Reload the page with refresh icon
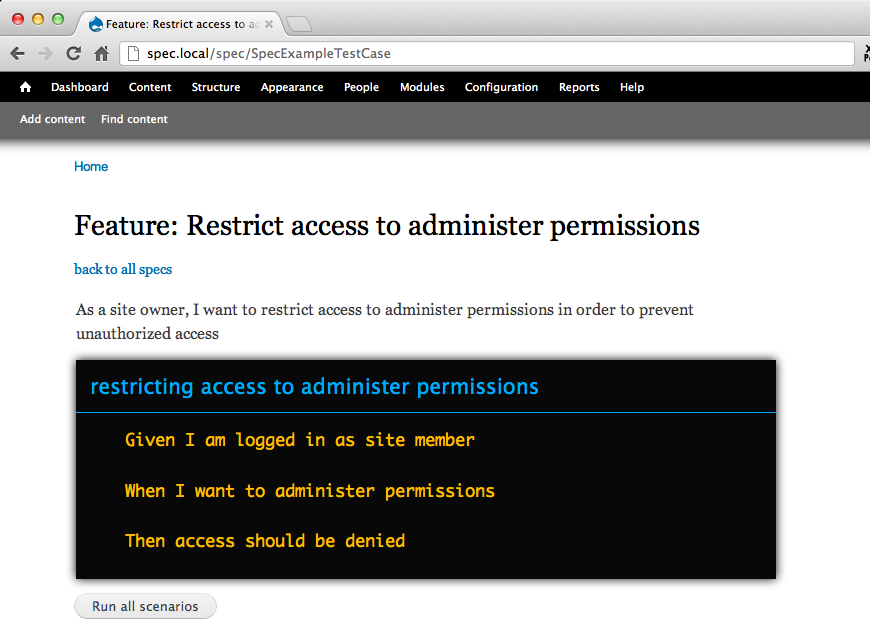Viewport: 870px width, 636px height. [x=73, y=54]
